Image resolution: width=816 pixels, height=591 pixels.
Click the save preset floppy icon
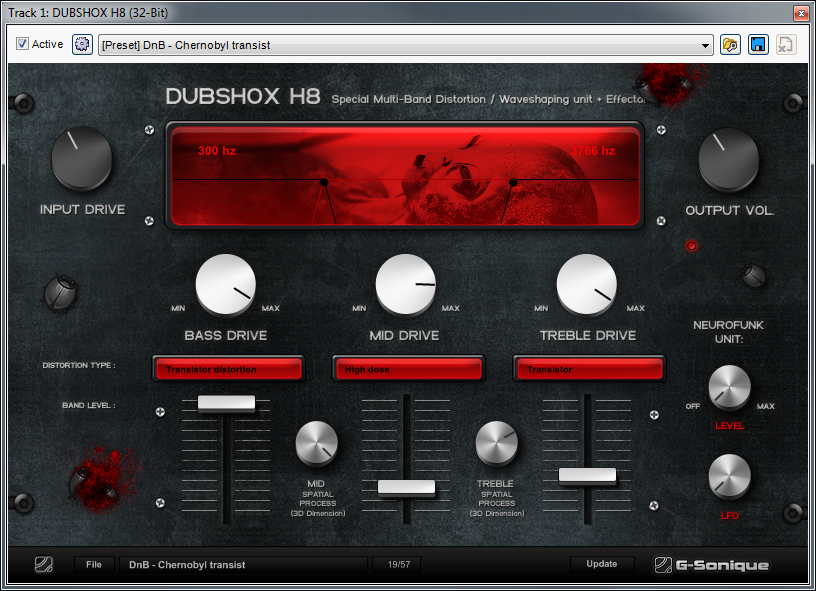click(x=758, y=45)
